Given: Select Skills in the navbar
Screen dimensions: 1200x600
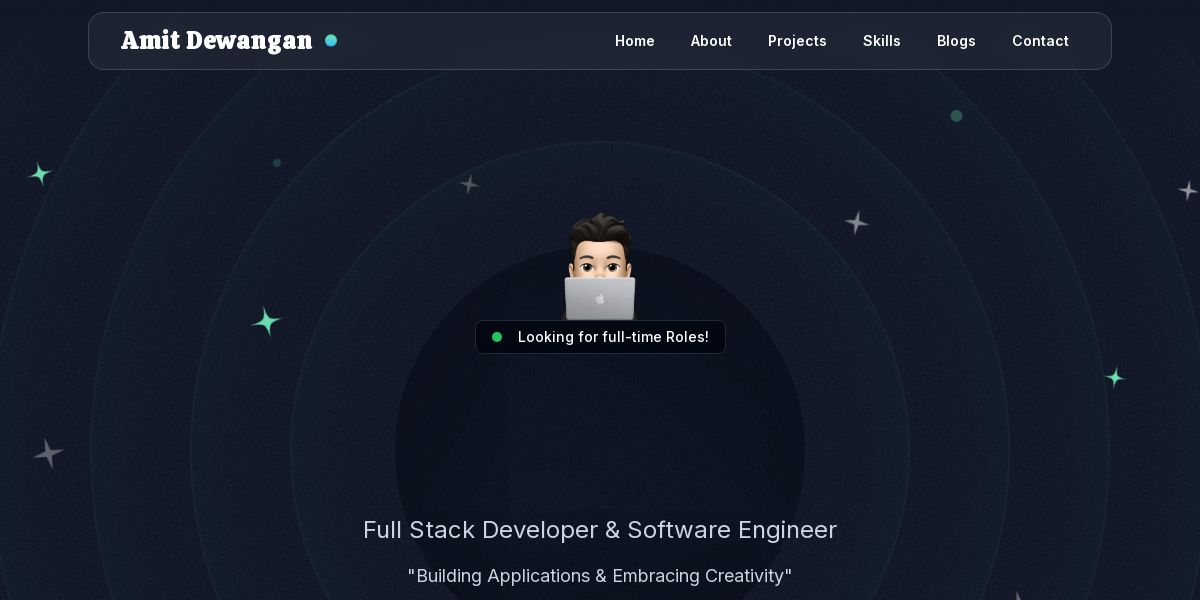Looking at the screenshot, I should coord(882,41).
